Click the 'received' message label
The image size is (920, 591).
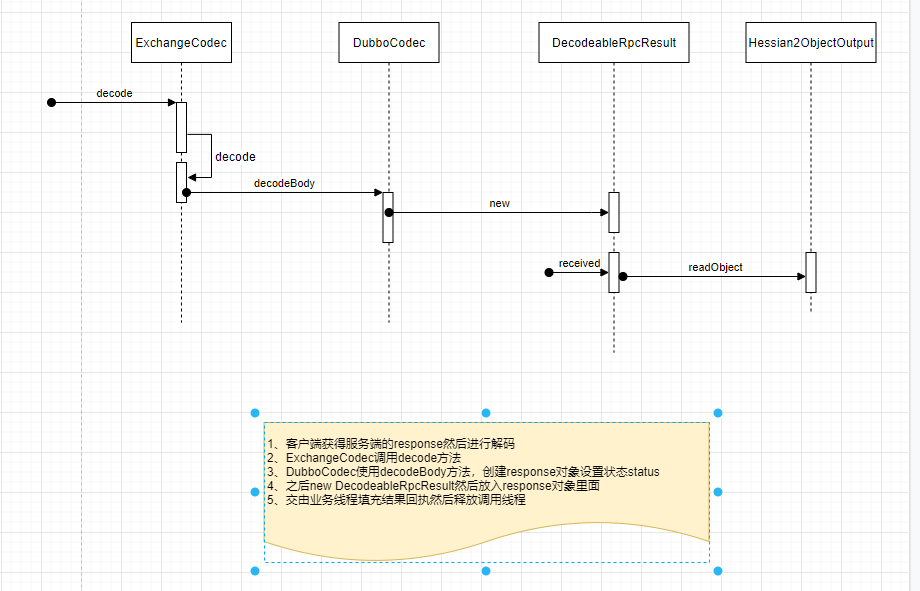click(579, 264)
